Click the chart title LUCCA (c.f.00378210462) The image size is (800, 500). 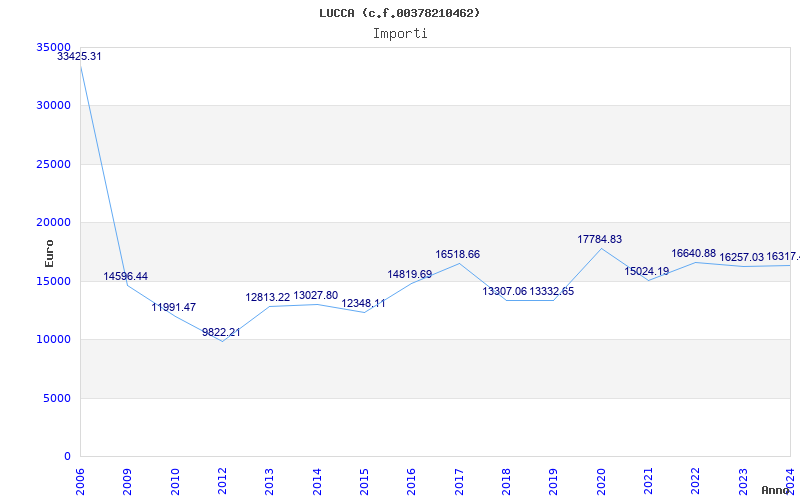click(399, 13)
